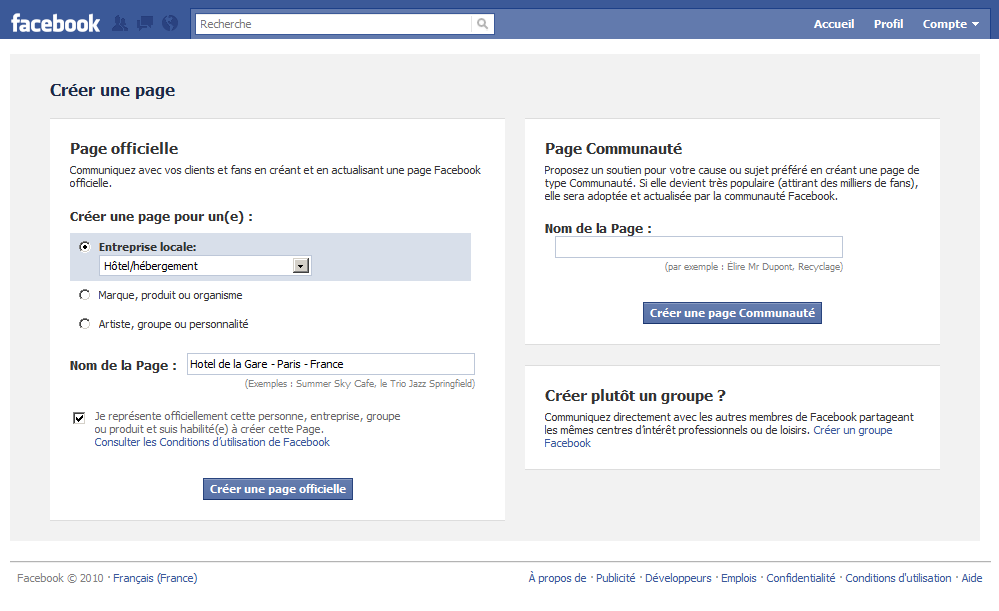The height and width of the screenshot is (611, 999).
Task: Click the Facebook logo
Action: 55,24
